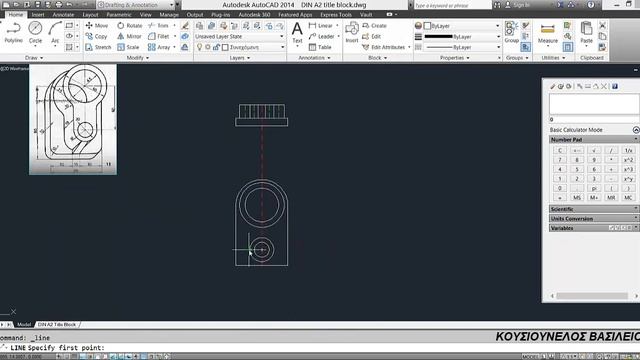Viewport: 640px width, 360px height.
Task: Click the calculator x^2 button
Action: tap(628, 160)
